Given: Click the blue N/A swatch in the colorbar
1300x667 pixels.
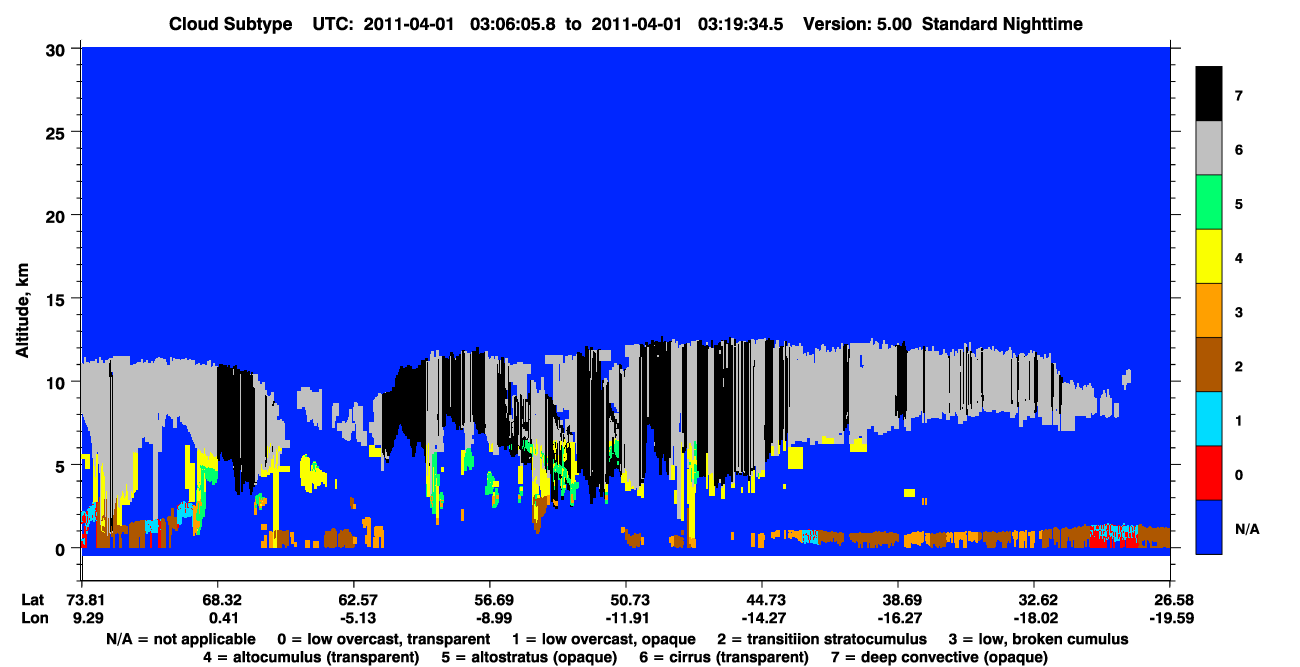Looking at the screenshot, I should (1210, 527).
